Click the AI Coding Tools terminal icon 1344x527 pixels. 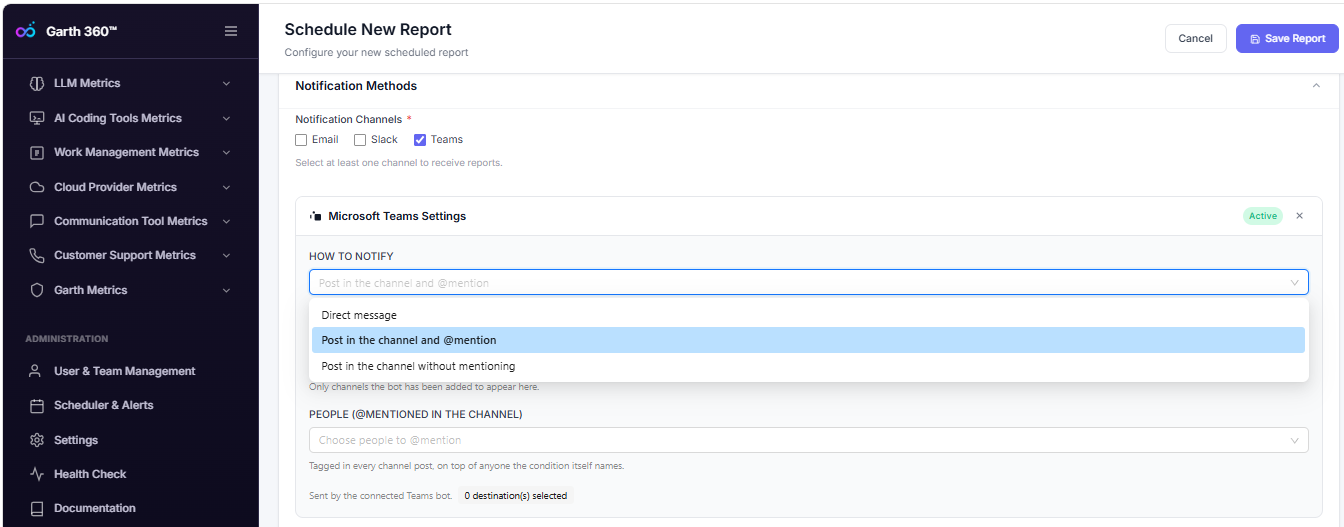[x=37, y=118]
